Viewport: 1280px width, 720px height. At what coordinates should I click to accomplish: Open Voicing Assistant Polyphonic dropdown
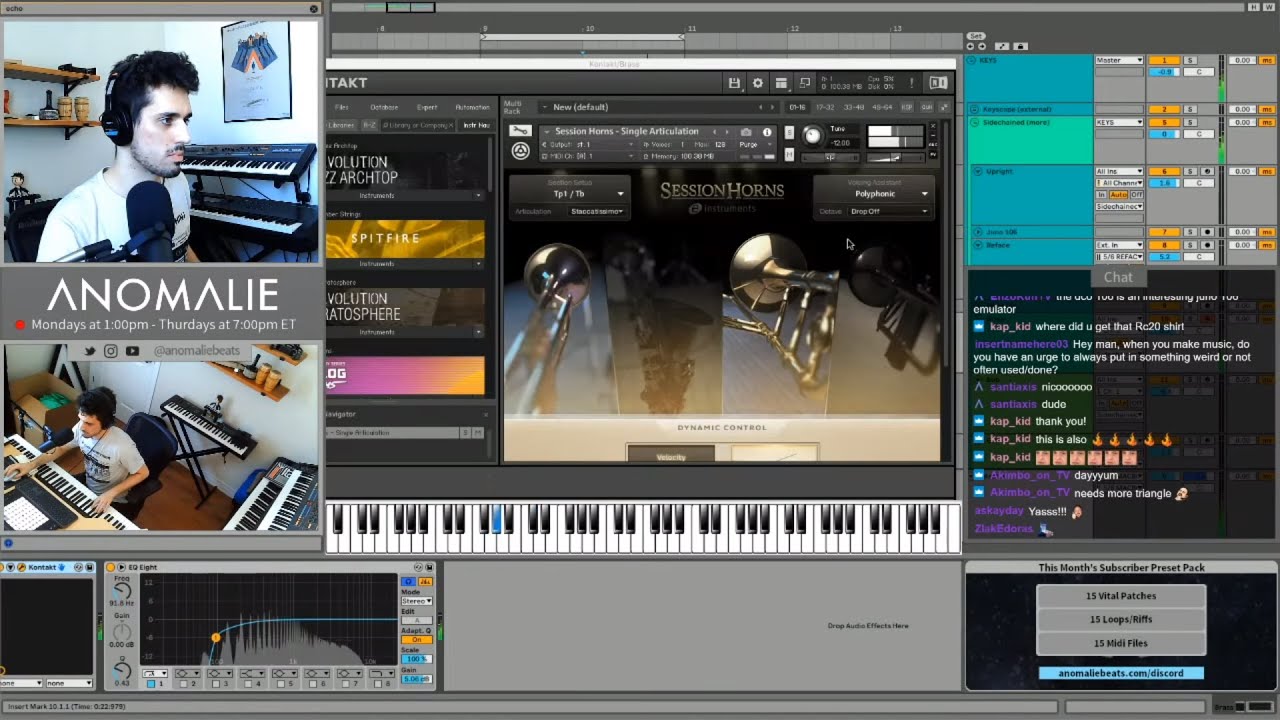tap(876, 194)
